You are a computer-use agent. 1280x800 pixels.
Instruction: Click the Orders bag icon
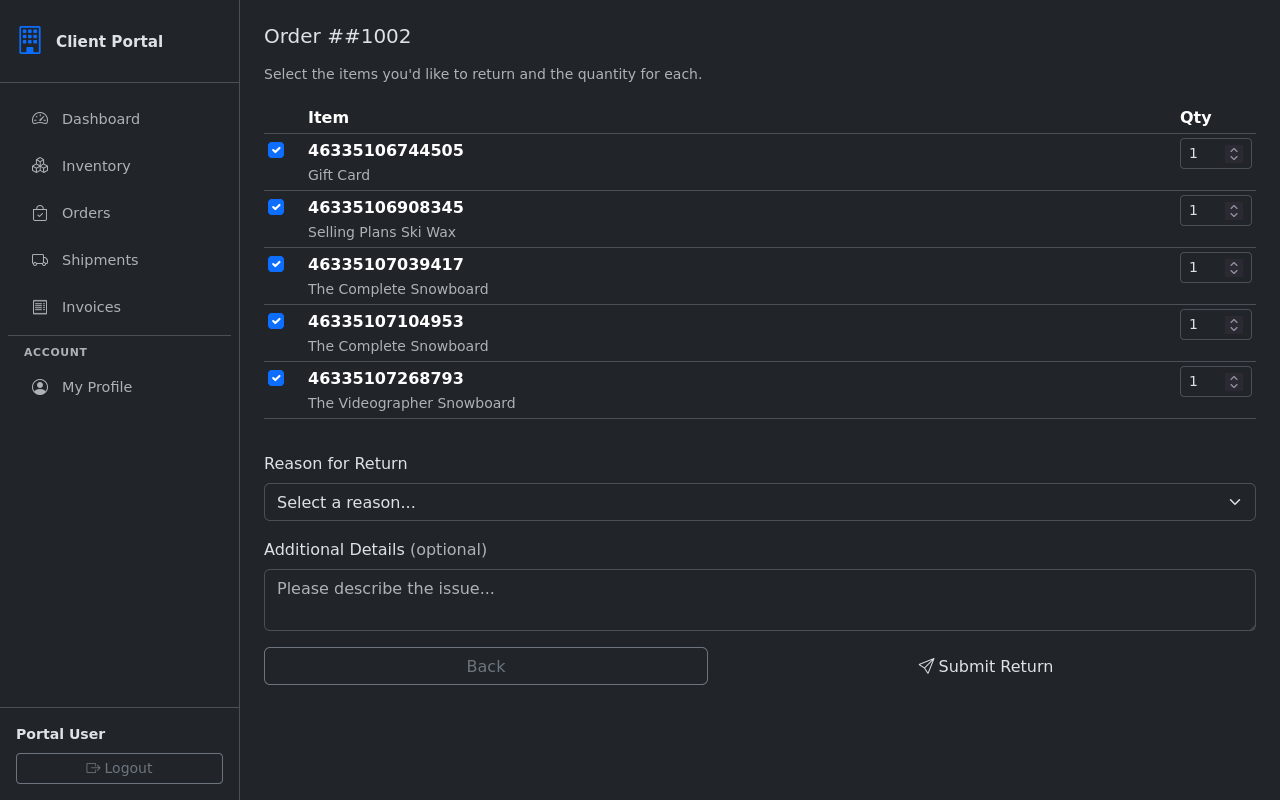tap(40, 213)
